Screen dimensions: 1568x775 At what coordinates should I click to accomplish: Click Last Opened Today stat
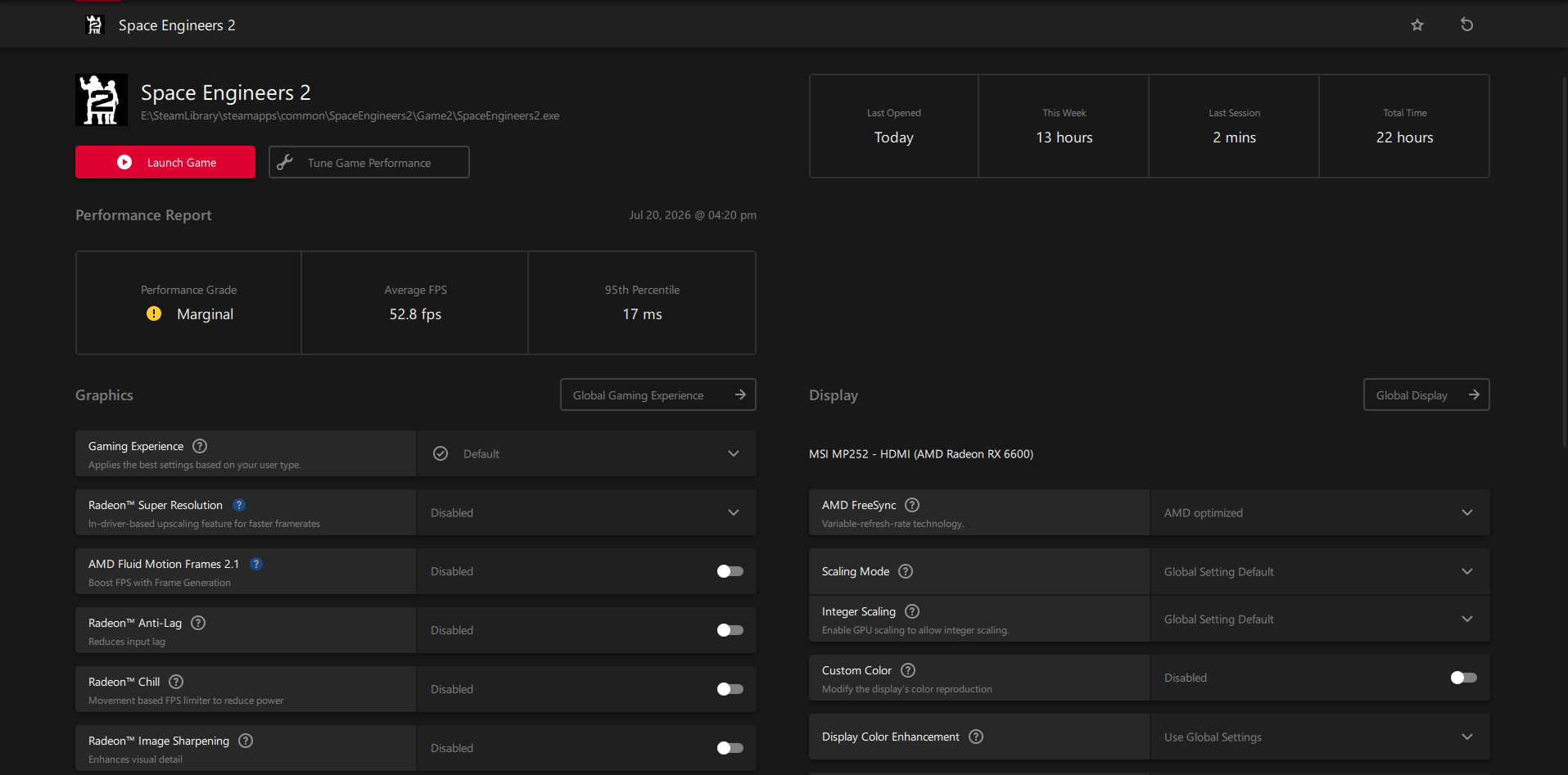tap(894, 126)
